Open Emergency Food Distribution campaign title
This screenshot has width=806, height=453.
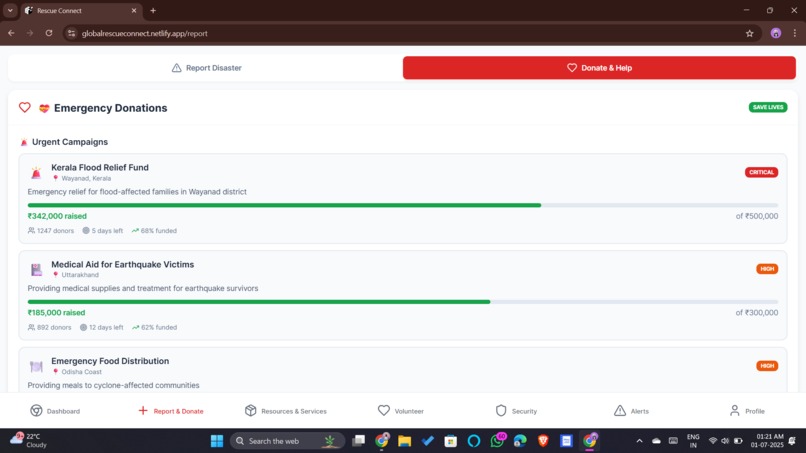pyautogui.click(x=110, y=361)
